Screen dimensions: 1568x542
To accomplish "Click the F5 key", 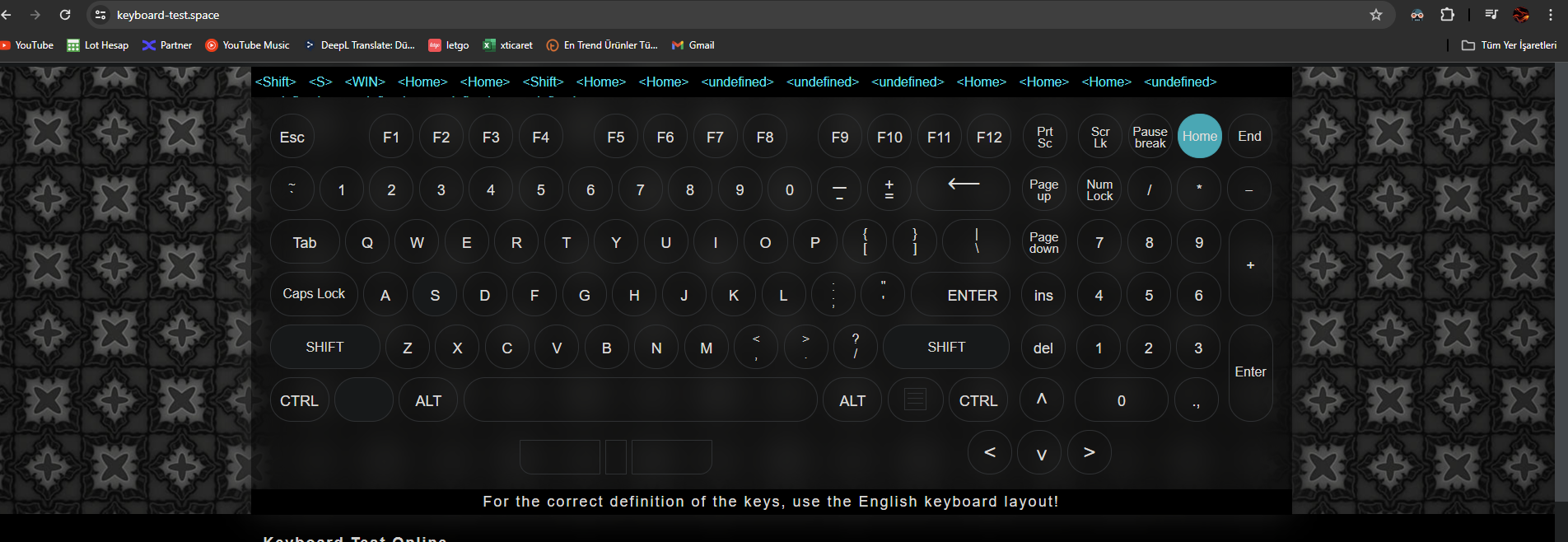I will coord(616,137).
